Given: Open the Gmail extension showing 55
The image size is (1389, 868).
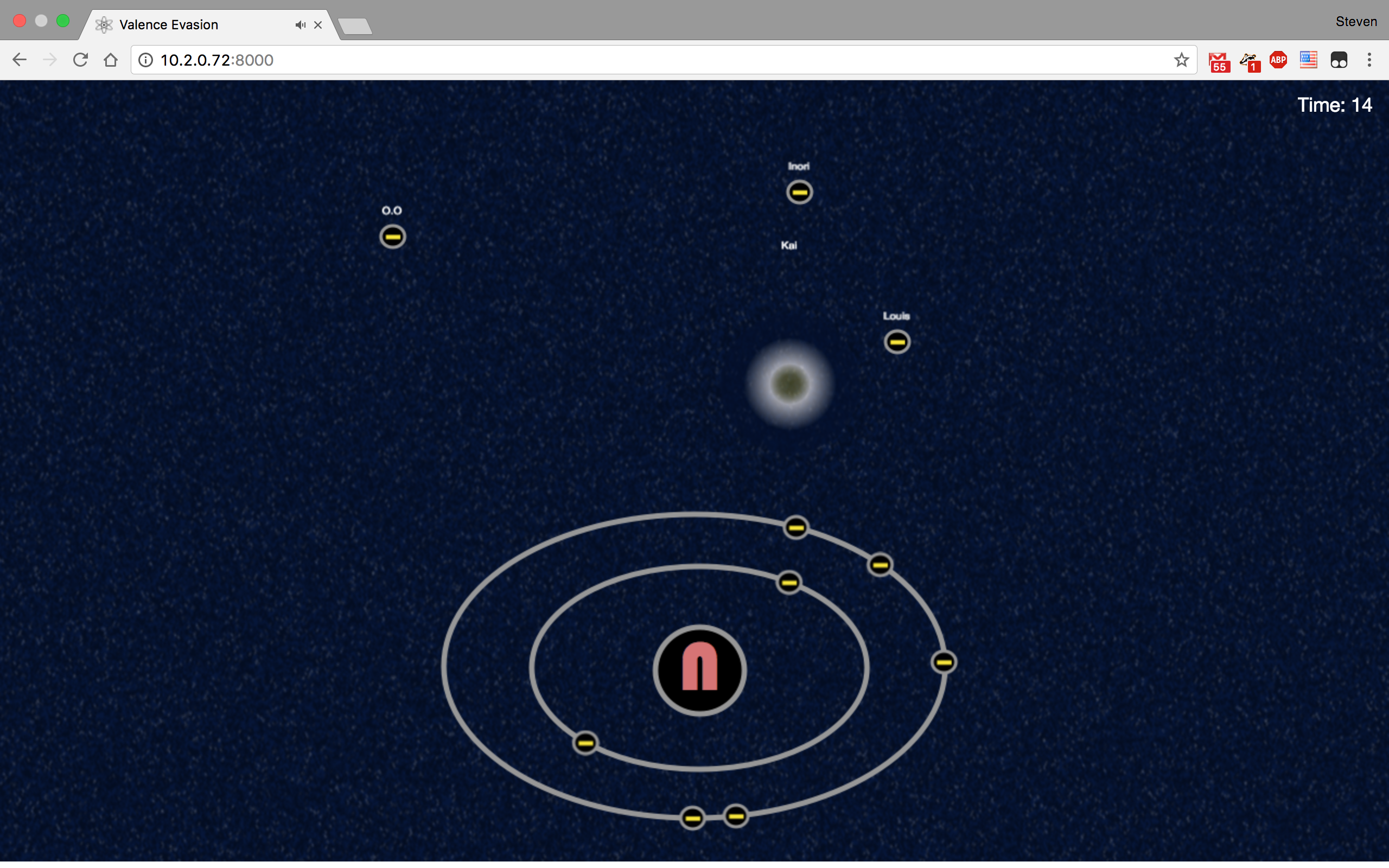Looking at the screenshot, I should click(1218, 61).
